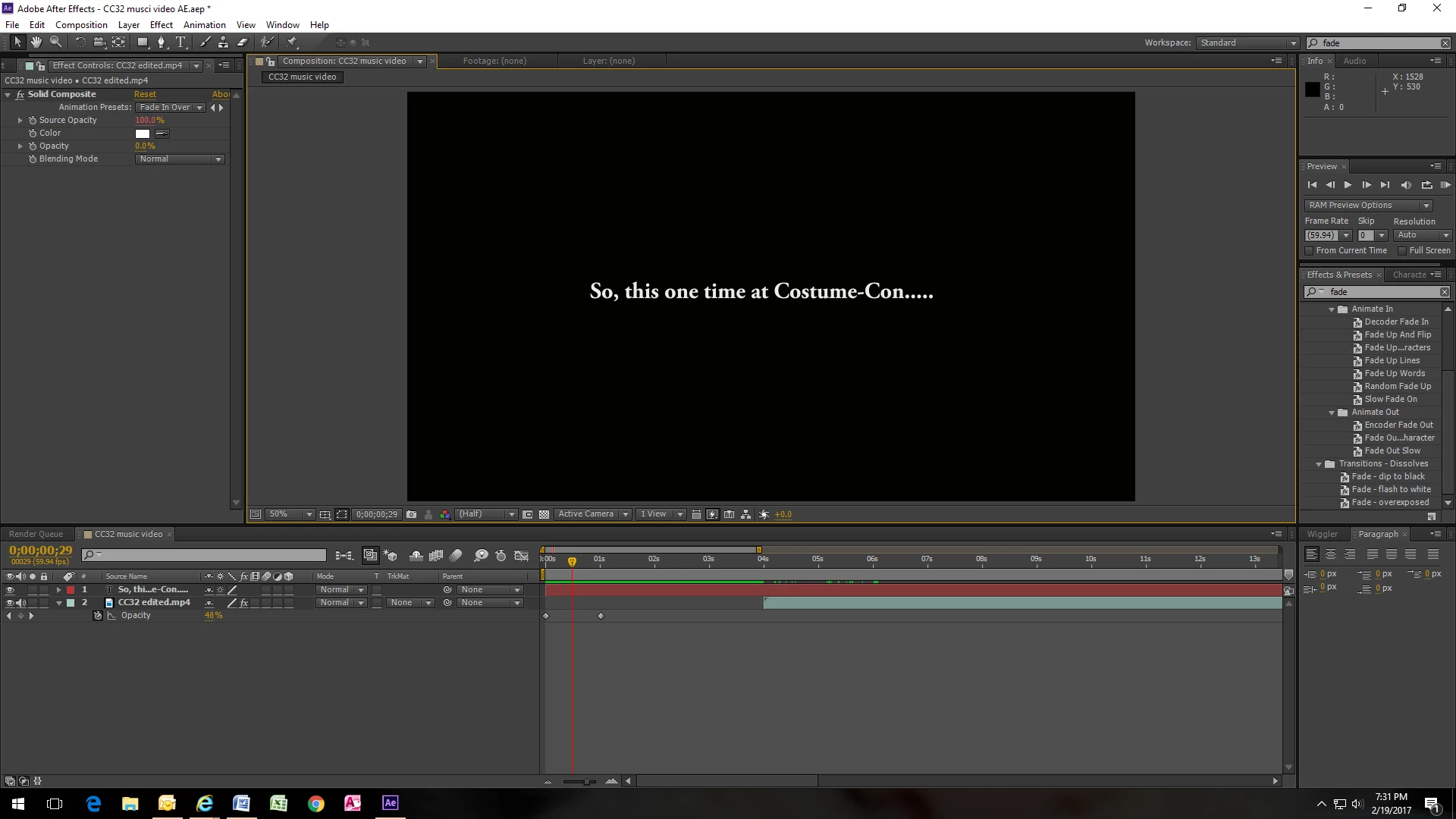Switch to the Render Queue tab
The image size is (1456, 819).
coord(36,534)
